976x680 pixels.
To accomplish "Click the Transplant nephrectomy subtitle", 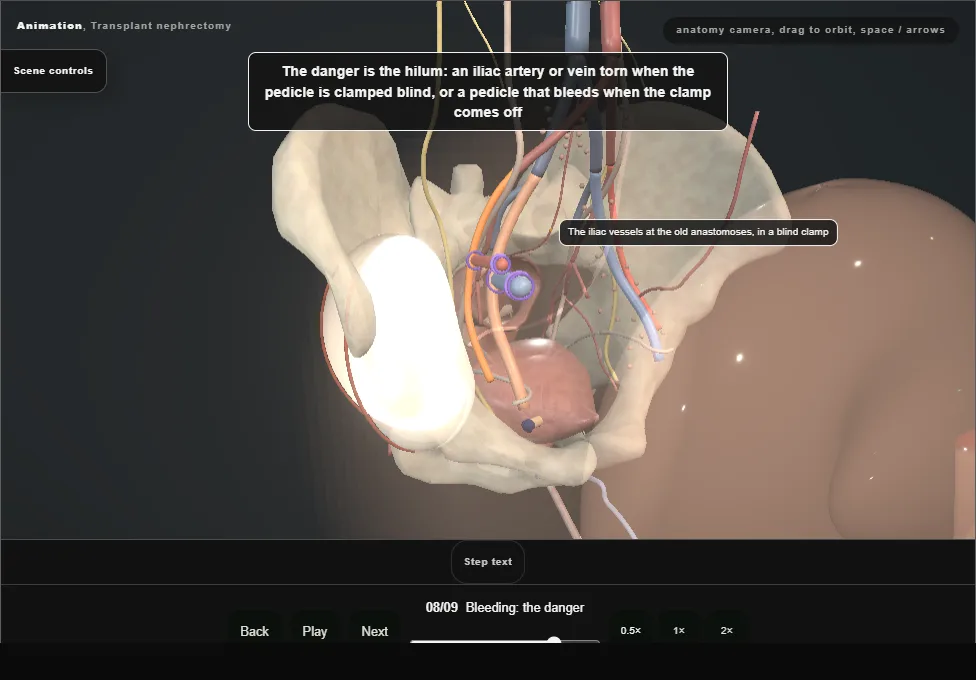I will 161,26.
